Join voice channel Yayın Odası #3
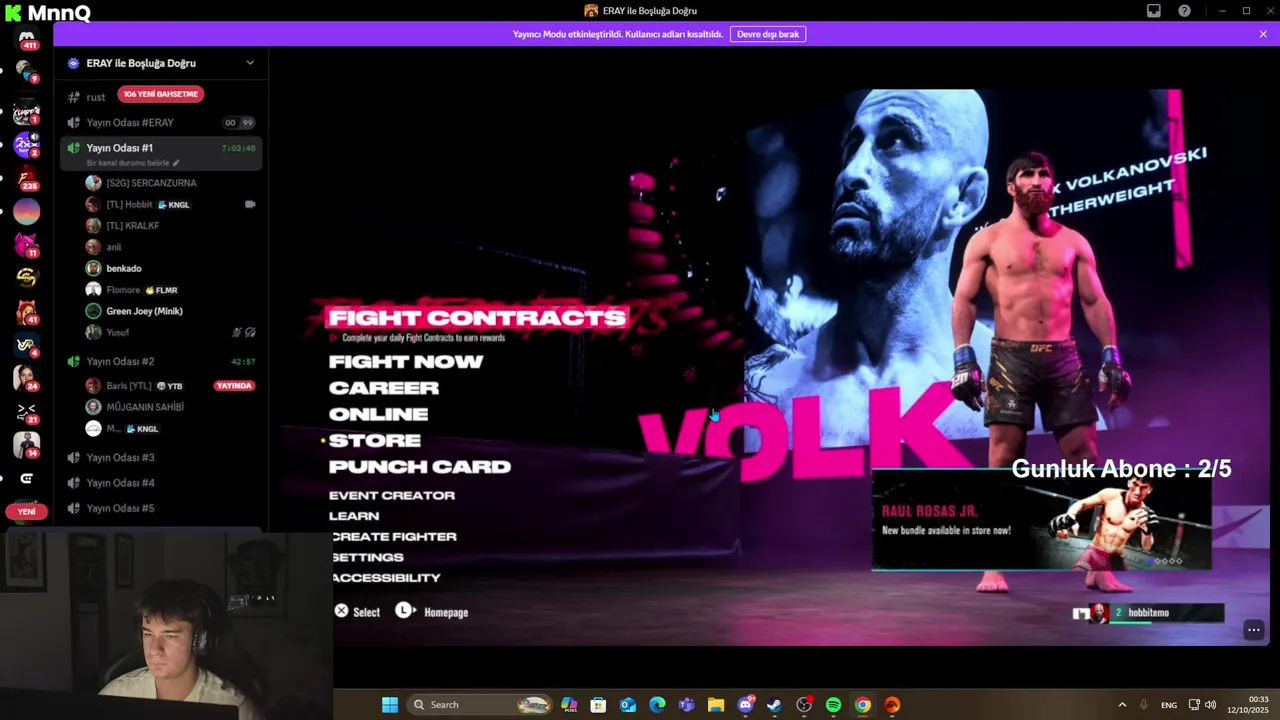 160,457
